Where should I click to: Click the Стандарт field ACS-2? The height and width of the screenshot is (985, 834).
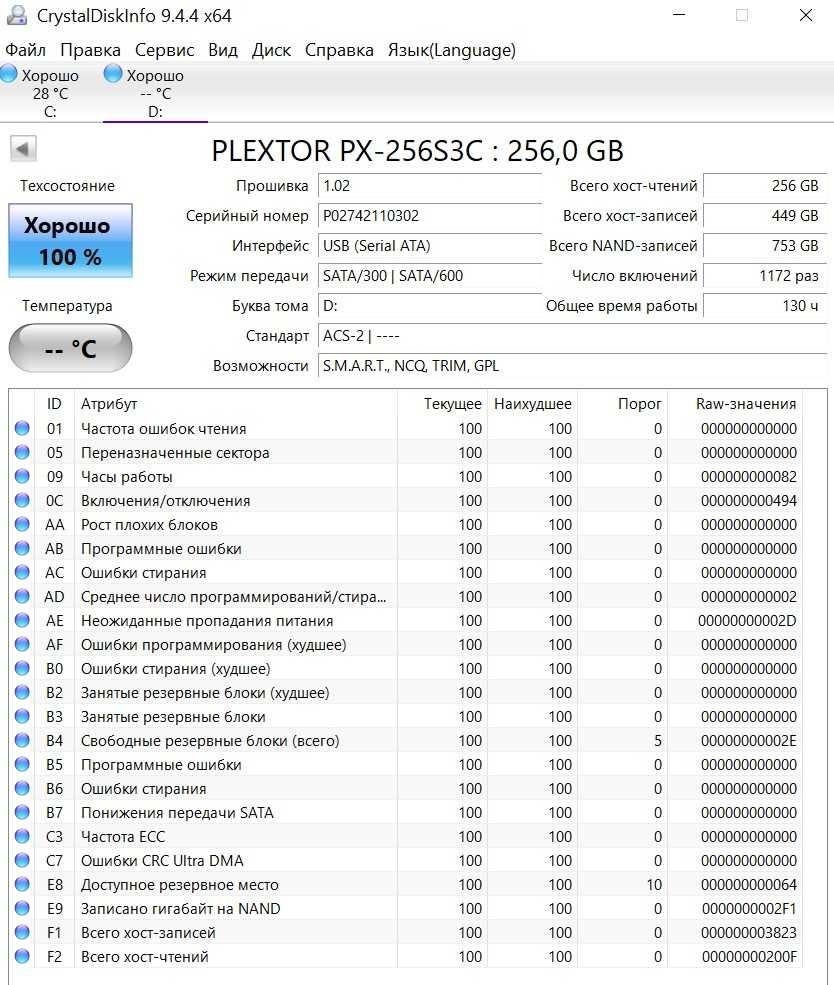[x=572, y=336]
